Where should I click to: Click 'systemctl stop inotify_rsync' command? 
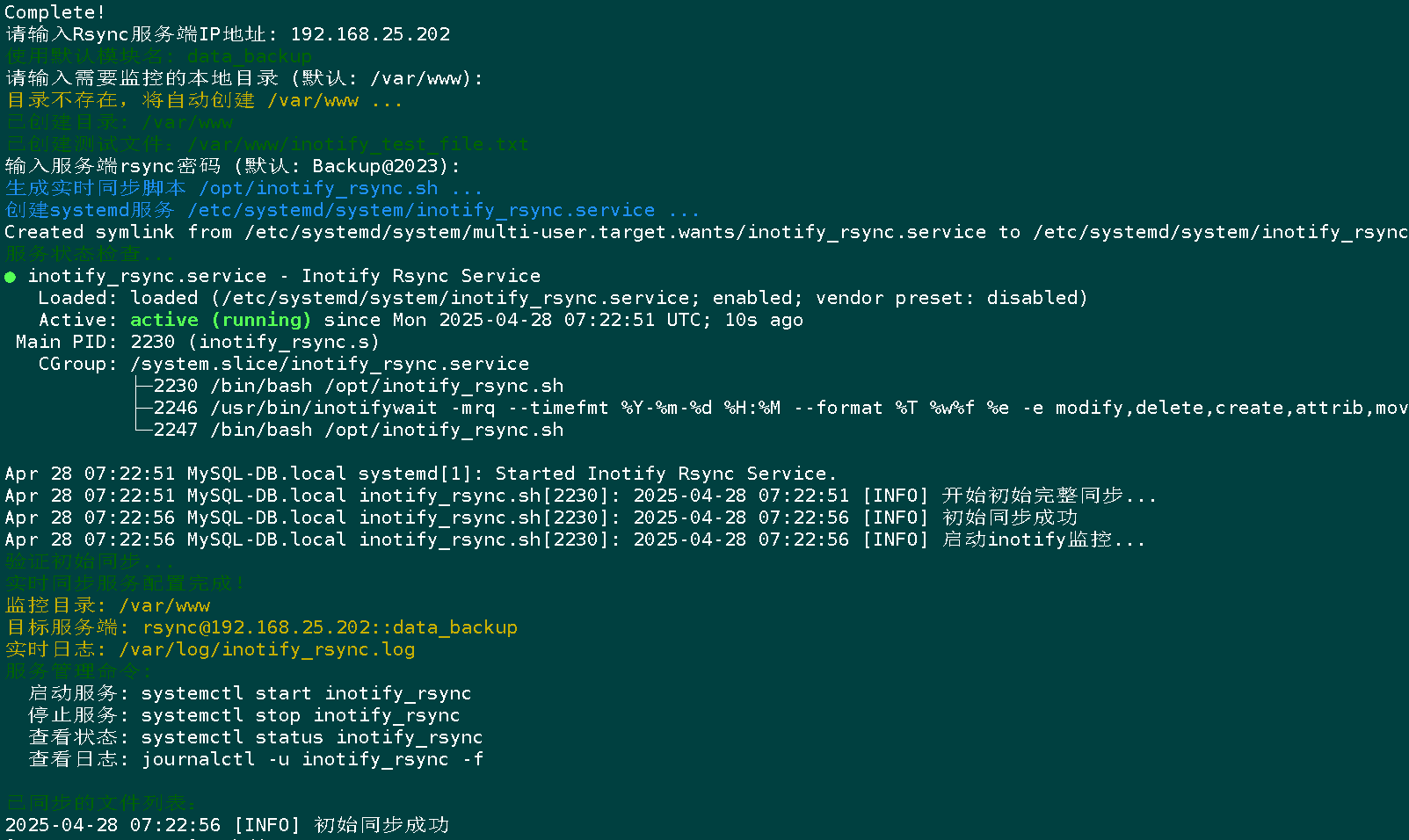301,715
